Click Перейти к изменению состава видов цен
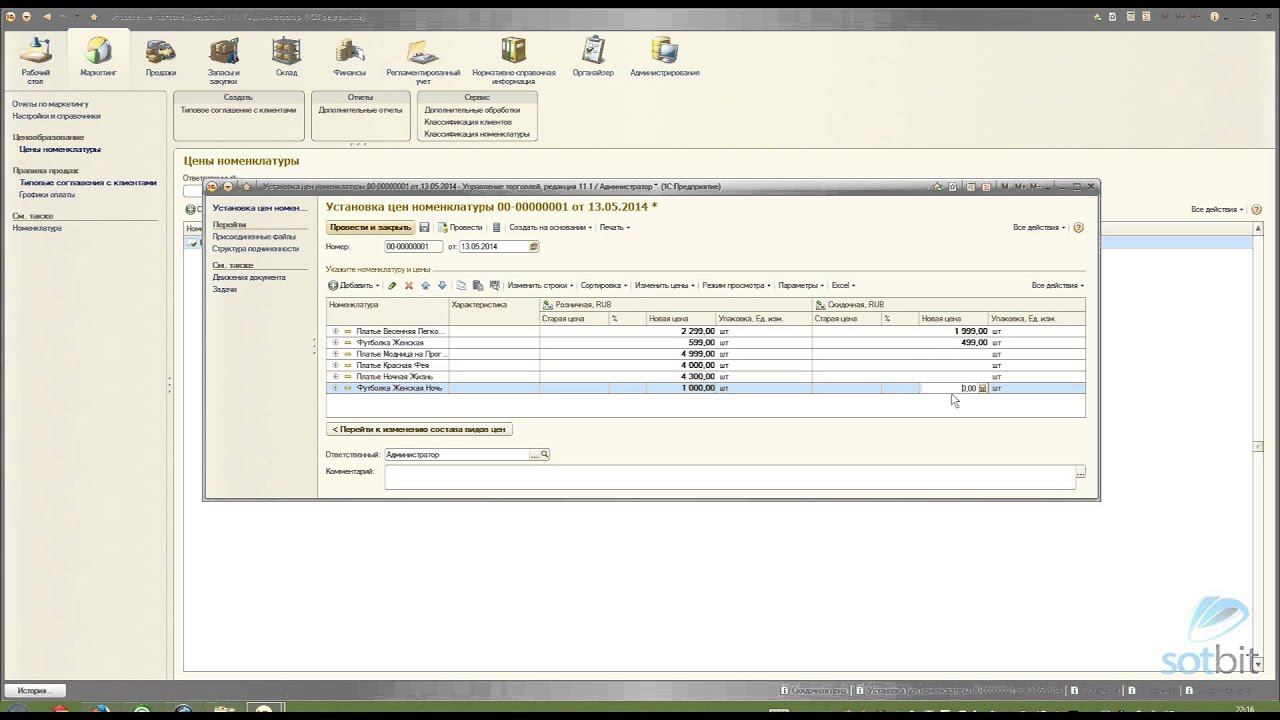 click(420, 429)
